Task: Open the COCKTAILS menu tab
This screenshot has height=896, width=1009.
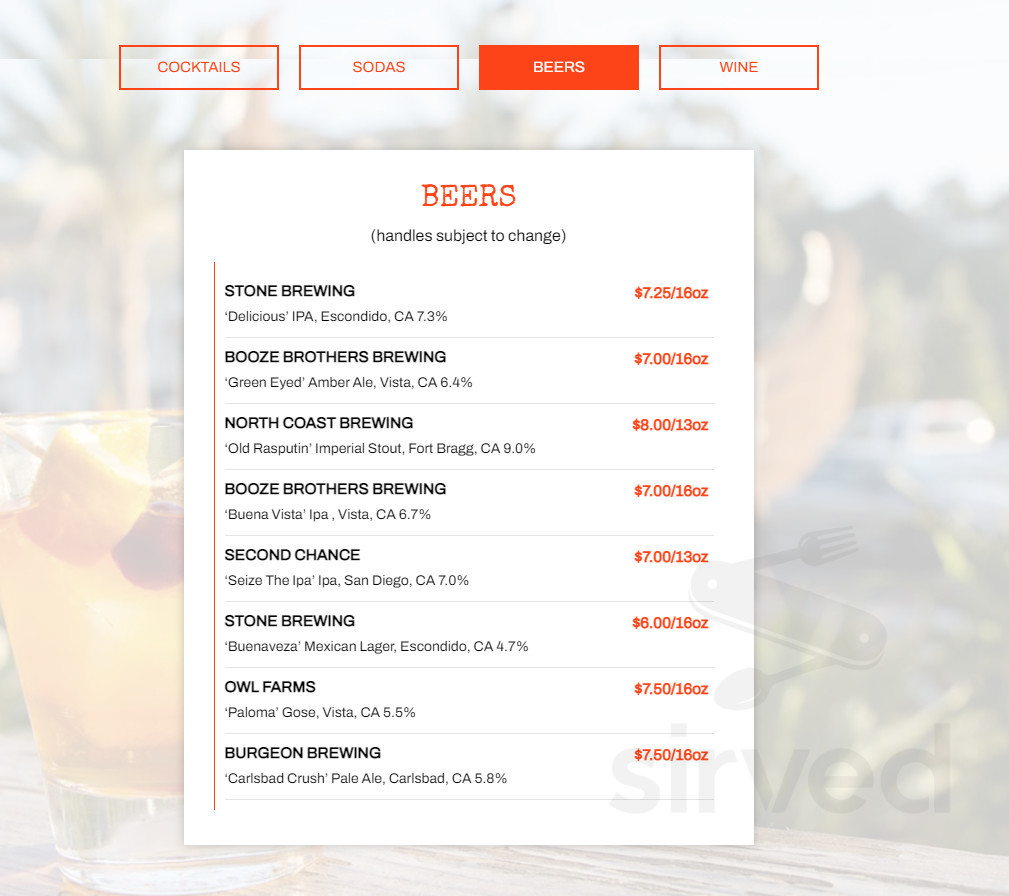Action: (x=199, y=67)
